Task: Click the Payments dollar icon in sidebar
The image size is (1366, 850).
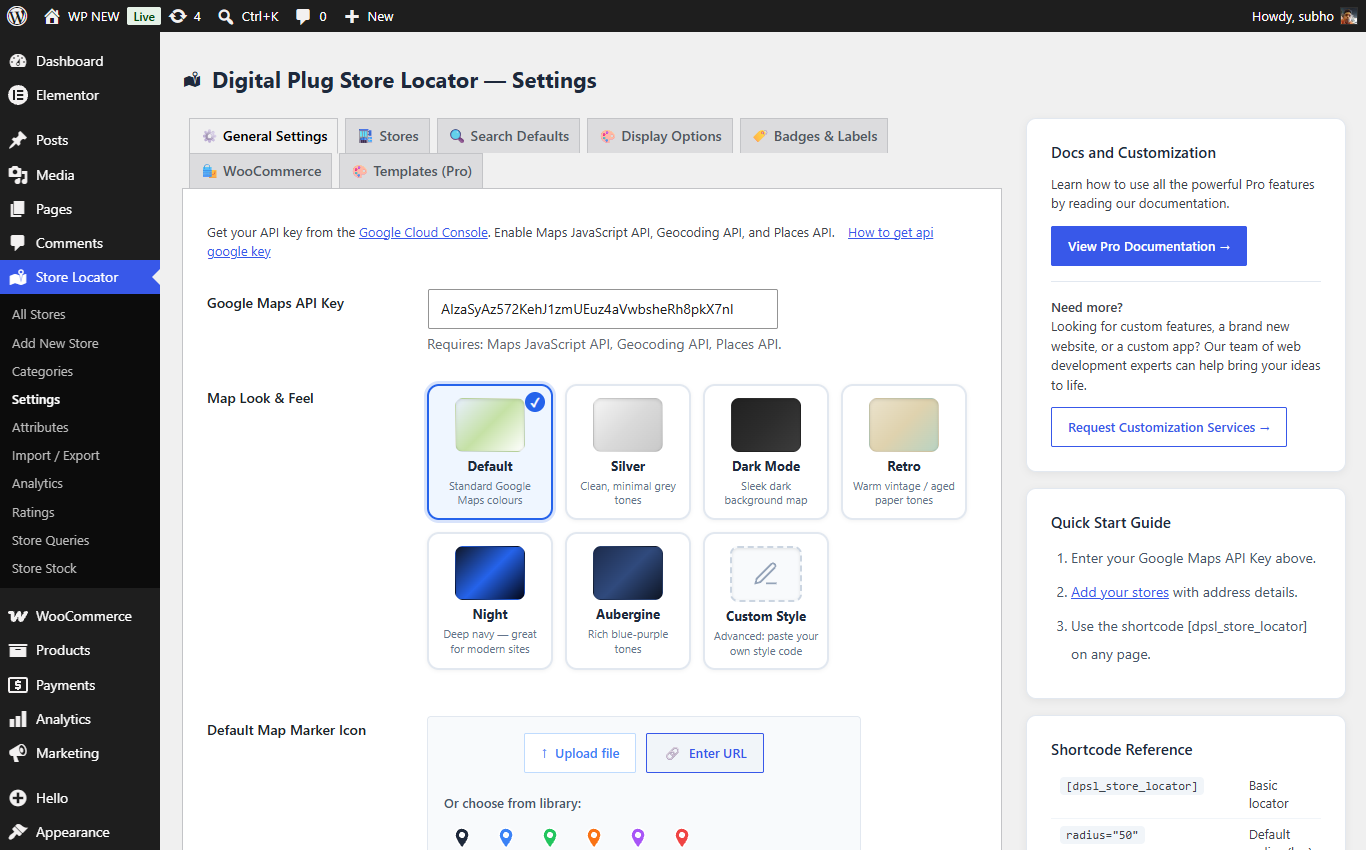Action: (18, 685)
